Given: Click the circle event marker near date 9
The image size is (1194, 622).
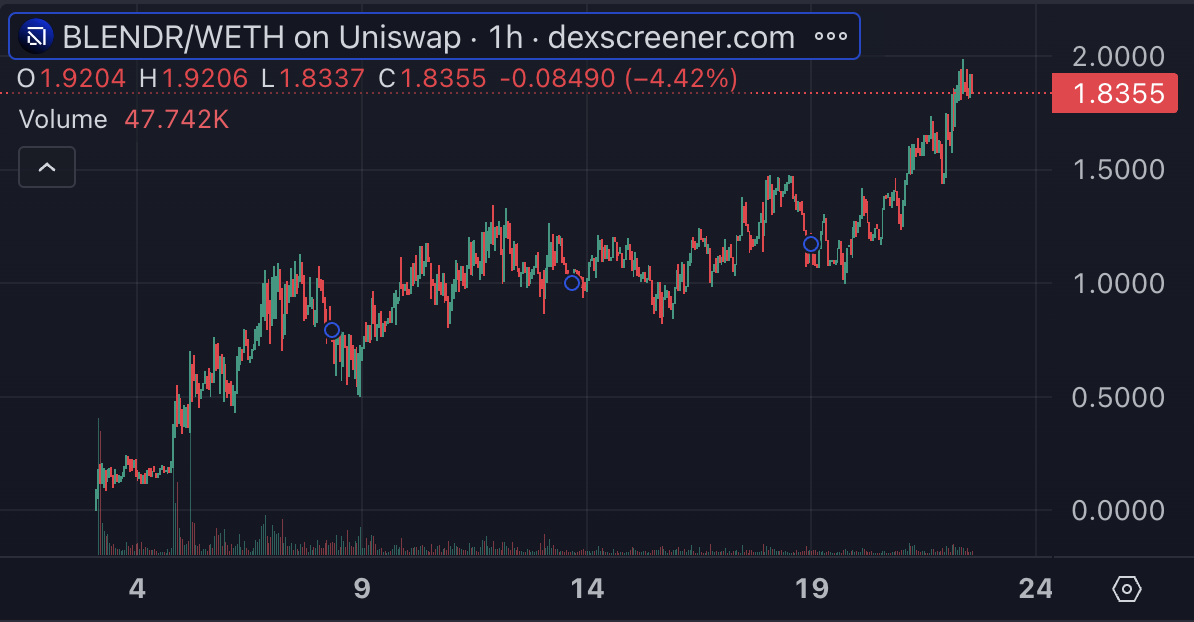Looking at the screenshot, I should pyautogui.click(x=332, y=330).
